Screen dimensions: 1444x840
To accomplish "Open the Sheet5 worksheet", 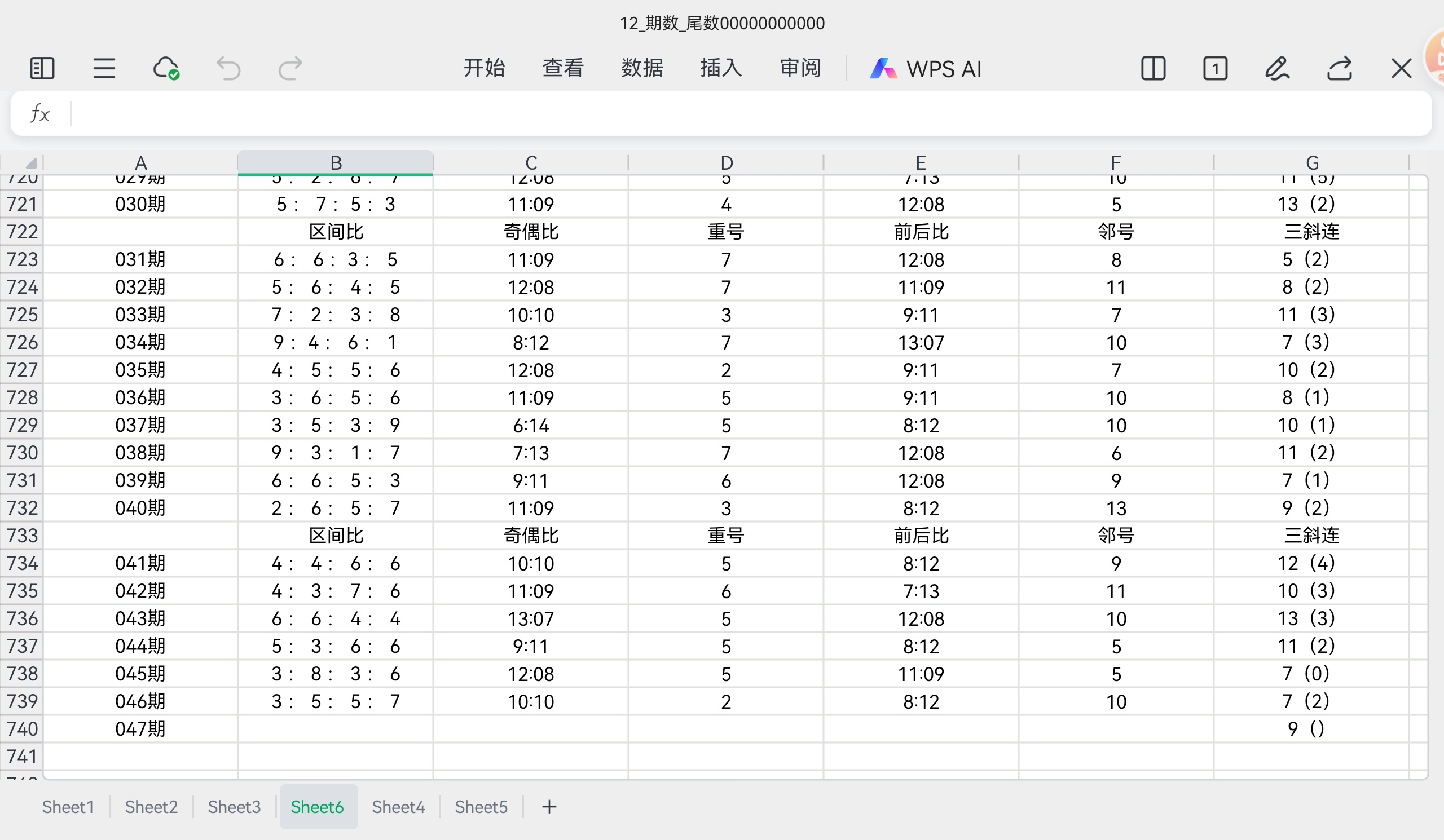I will (481, 806).
